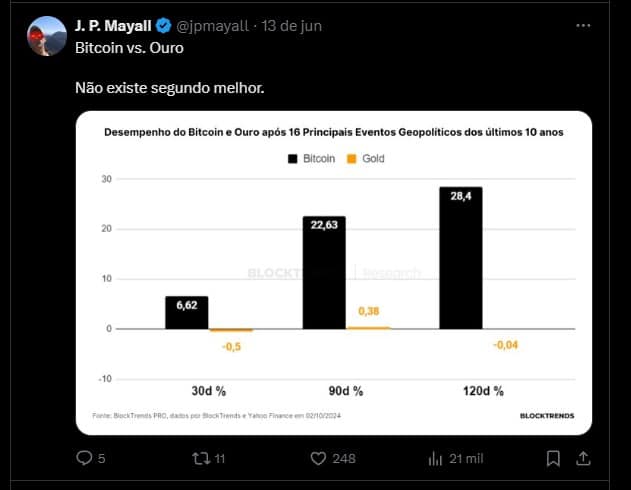Open the view analytics bar icon
The width and height of the screenshot is (631, 490).
tap(435, 458)
